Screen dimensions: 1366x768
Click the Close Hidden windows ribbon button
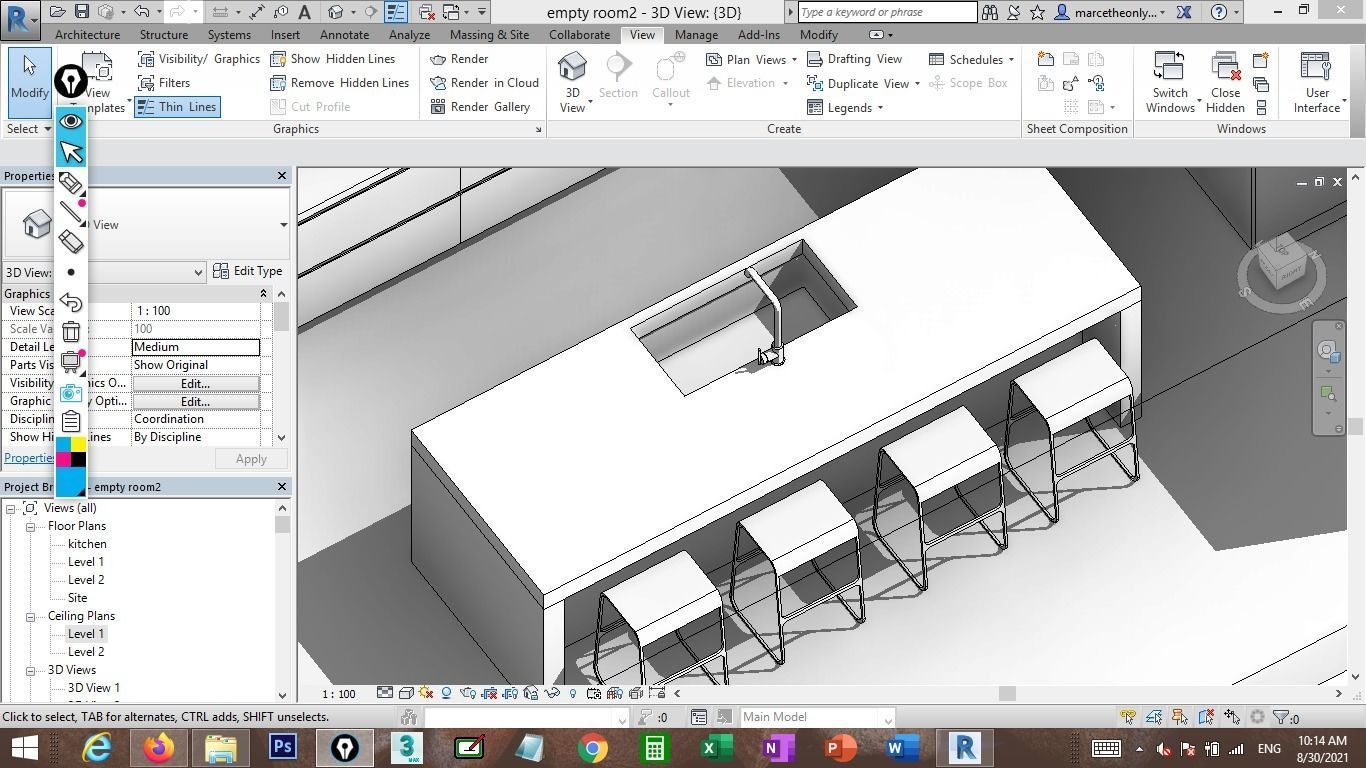pos(1225,83)
